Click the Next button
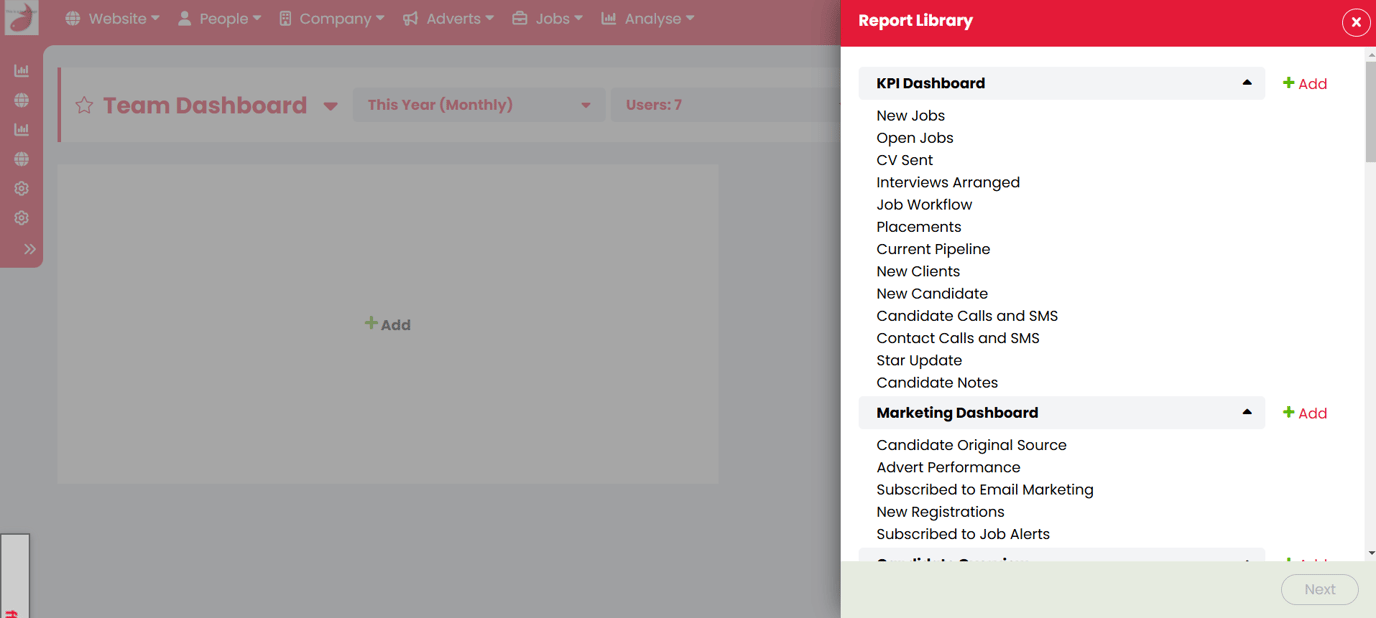The height and width of the screenshot is (618, 1376). 1319,590
